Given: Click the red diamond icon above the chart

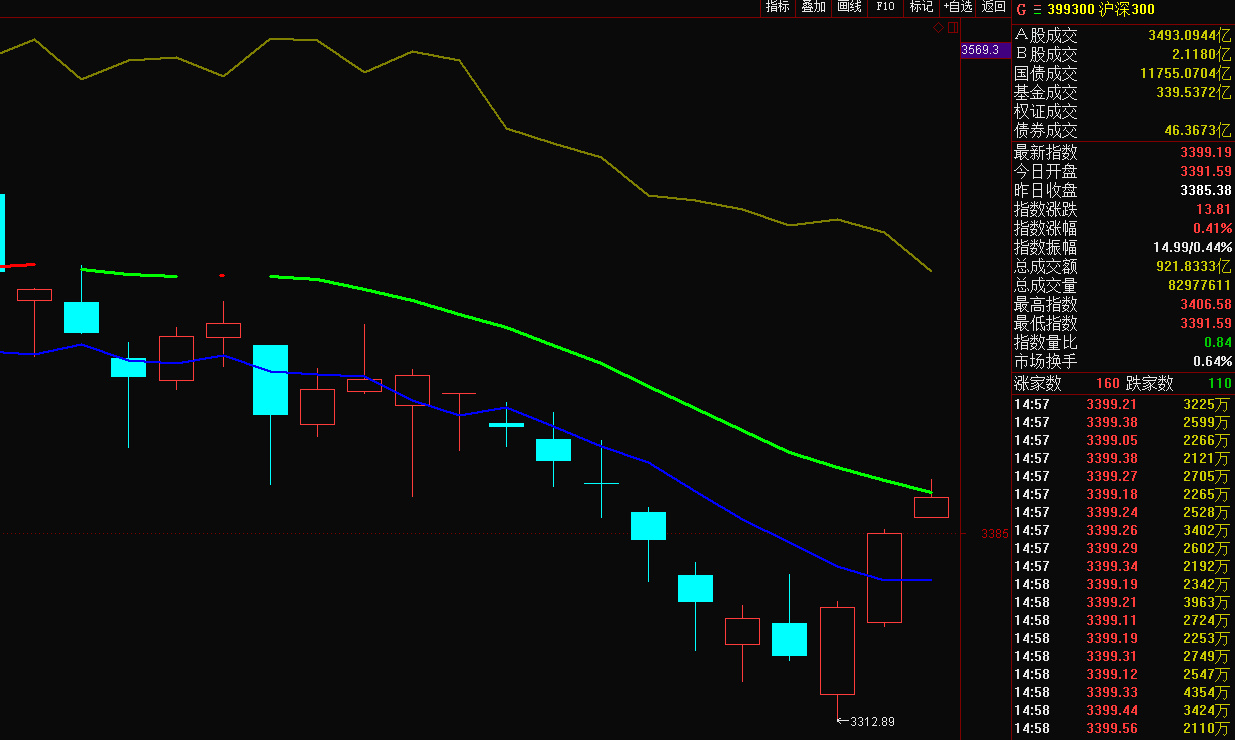Looking at the screenshot, I should [938, 28].
